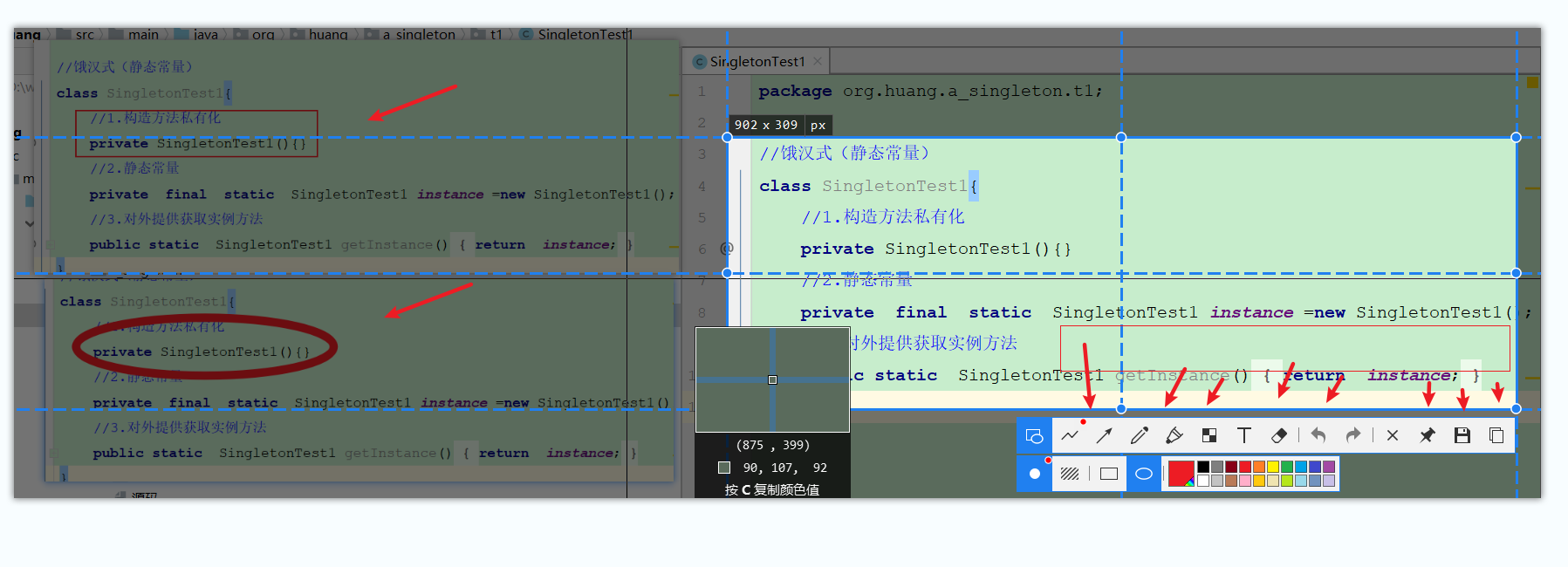This screenshot has width=1568, height=567.
Task: Close the SingletonTest1 editor tab
Action: 818,61
